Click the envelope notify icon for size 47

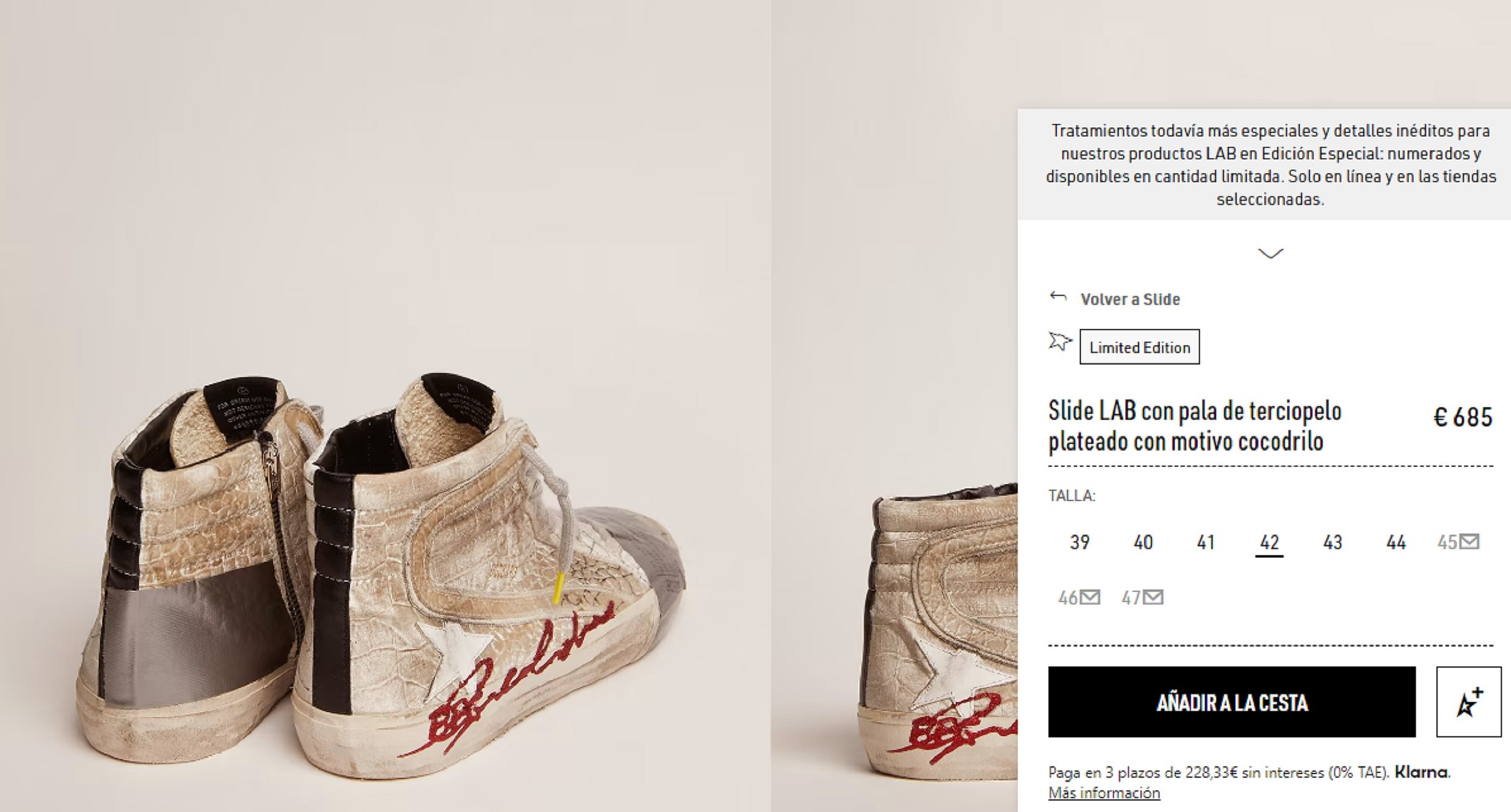1153,597
